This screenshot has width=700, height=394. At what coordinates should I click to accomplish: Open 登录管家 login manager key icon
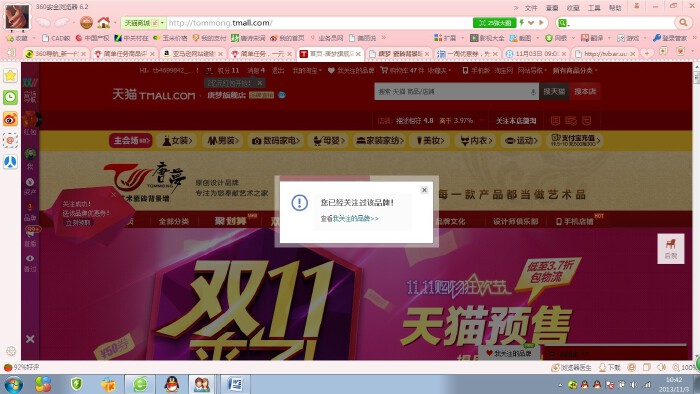click(x=670, y=38)
